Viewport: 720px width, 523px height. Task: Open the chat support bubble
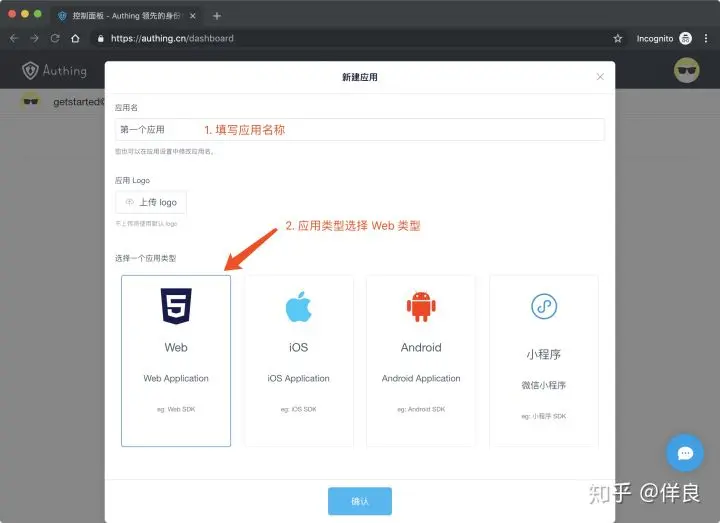click(x=685, y=453)
